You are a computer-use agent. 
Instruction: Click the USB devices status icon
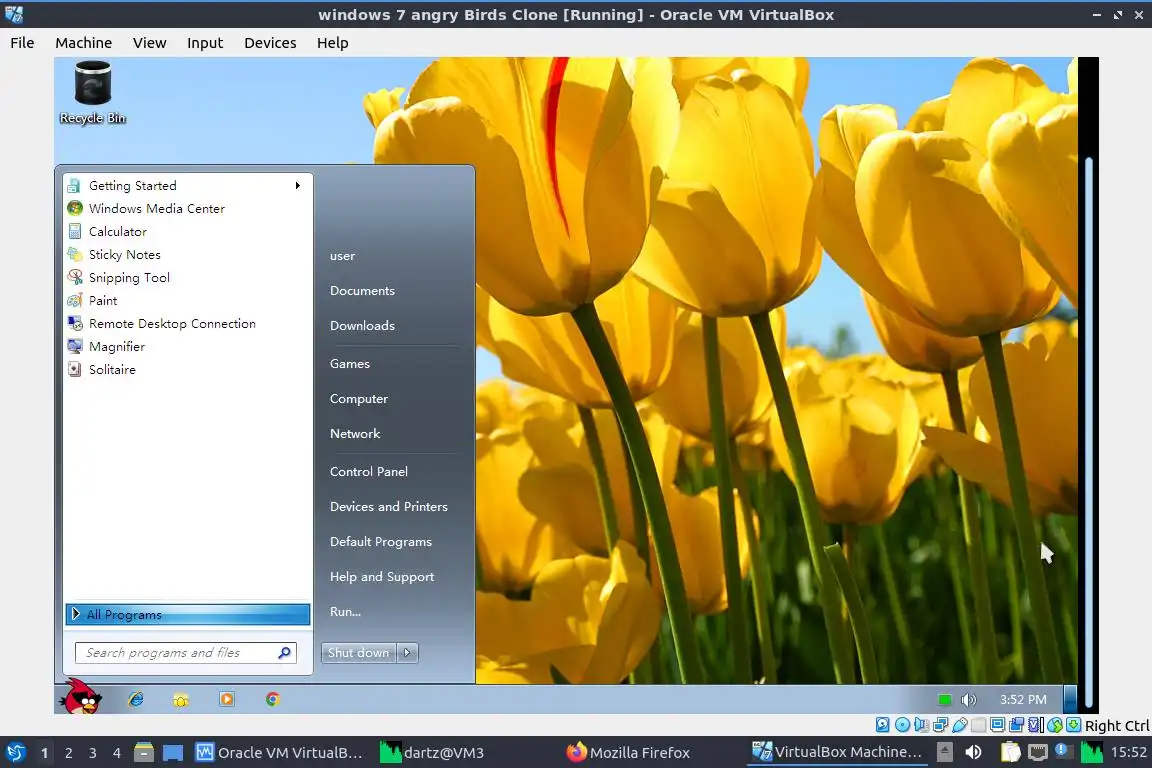tap(960, 725)
